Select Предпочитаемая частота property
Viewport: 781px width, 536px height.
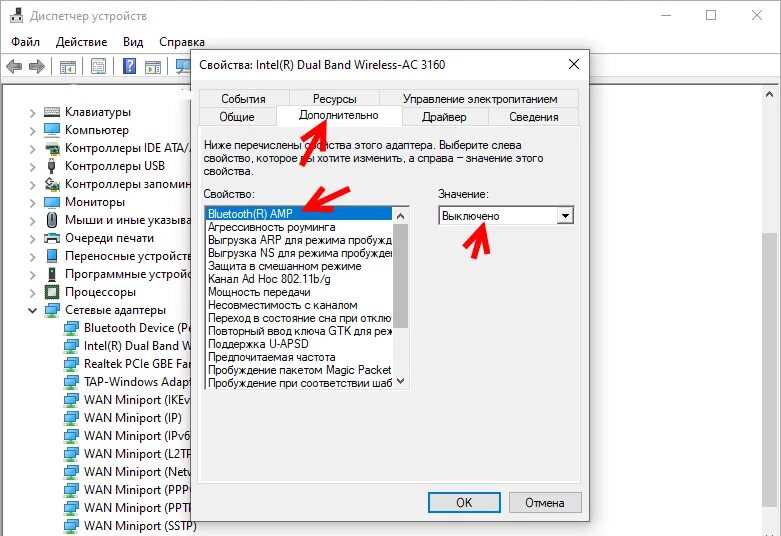click(299, 357)
